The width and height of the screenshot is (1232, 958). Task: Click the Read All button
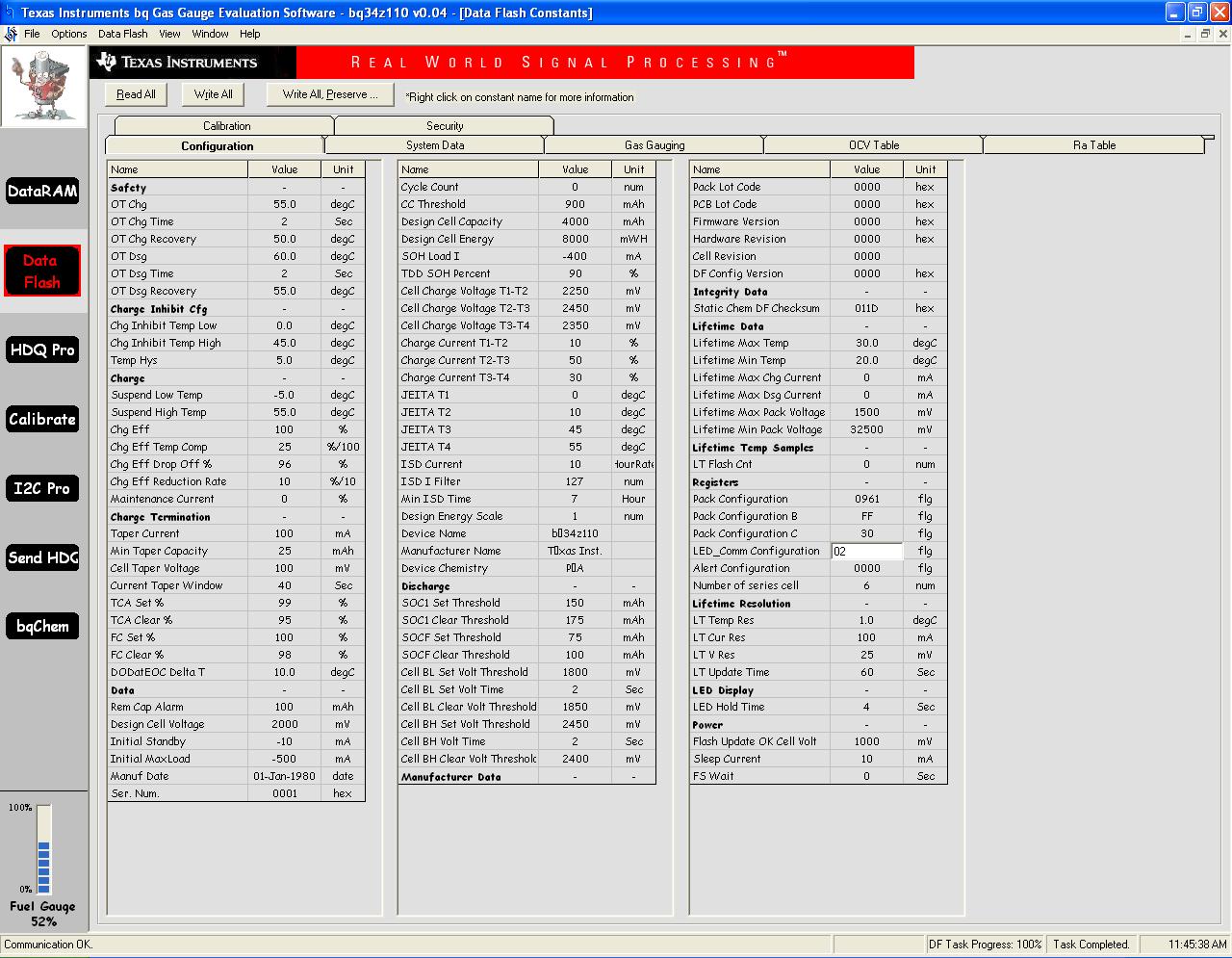(x=136, y=94)
